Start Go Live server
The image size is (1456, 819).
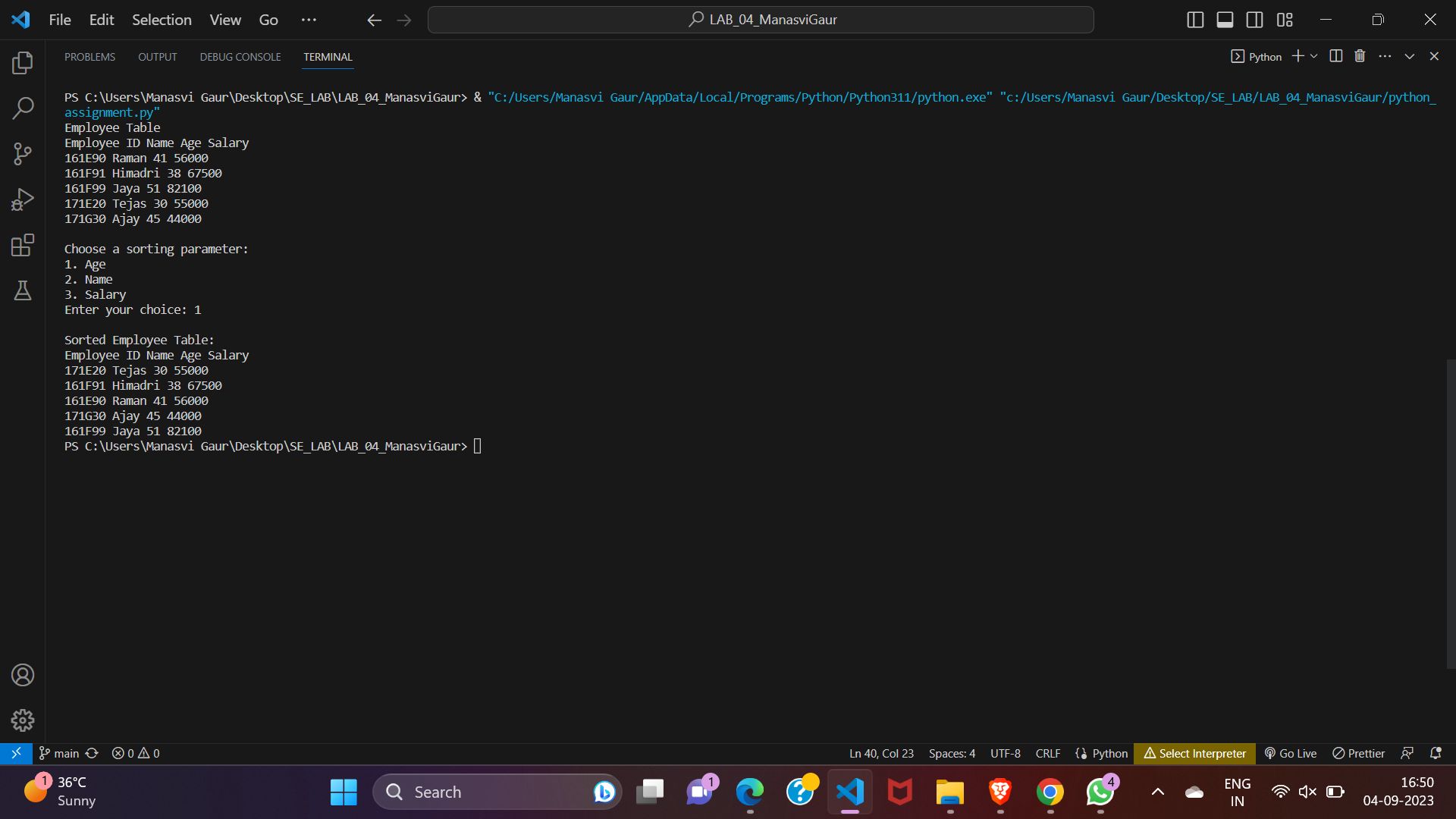tap(1290, 753)
